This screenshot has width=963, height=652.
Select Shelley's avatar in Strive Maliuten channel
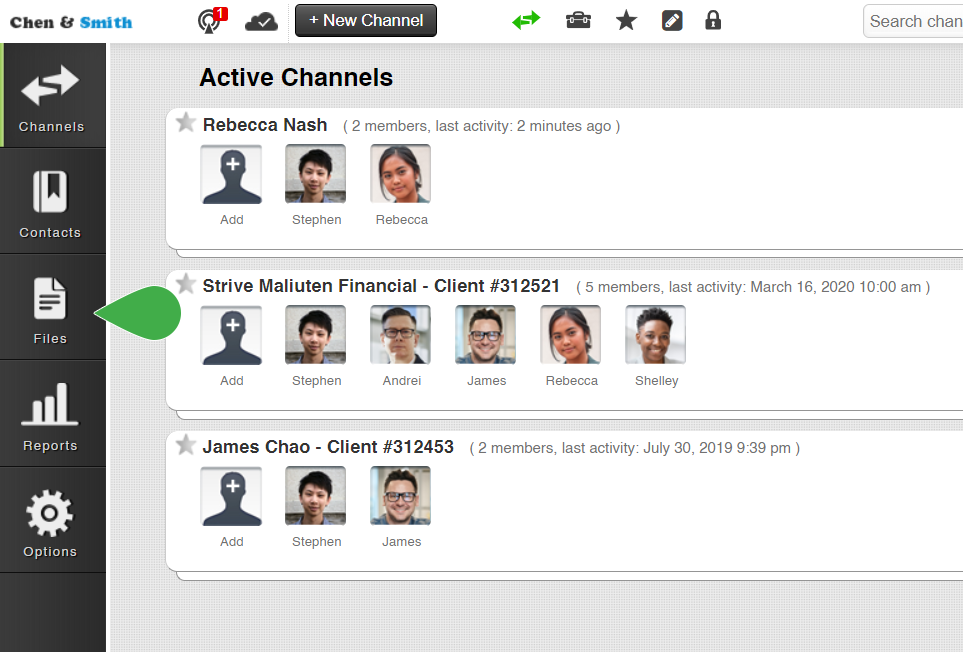[x=655, y=335]
